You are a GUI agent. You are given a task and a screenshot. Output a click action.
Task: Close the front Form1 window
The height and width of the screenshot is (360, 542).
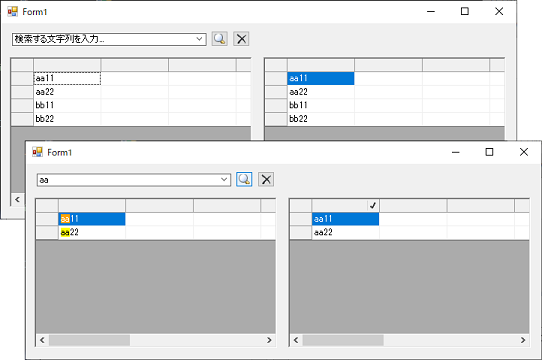[x=524, y=152]
